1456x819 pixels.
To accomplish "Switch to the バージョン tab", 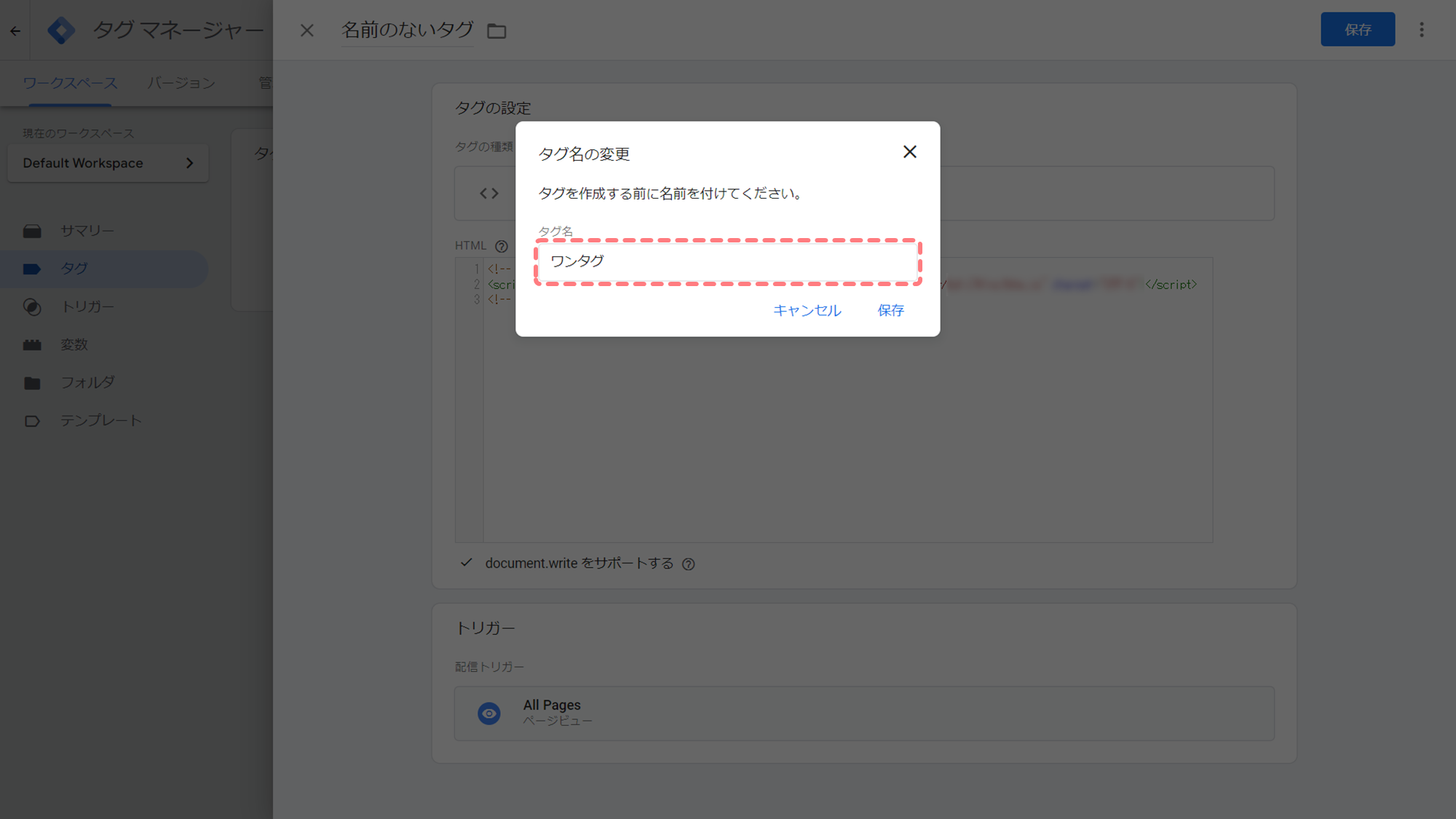I will click(x=181, y=83).
